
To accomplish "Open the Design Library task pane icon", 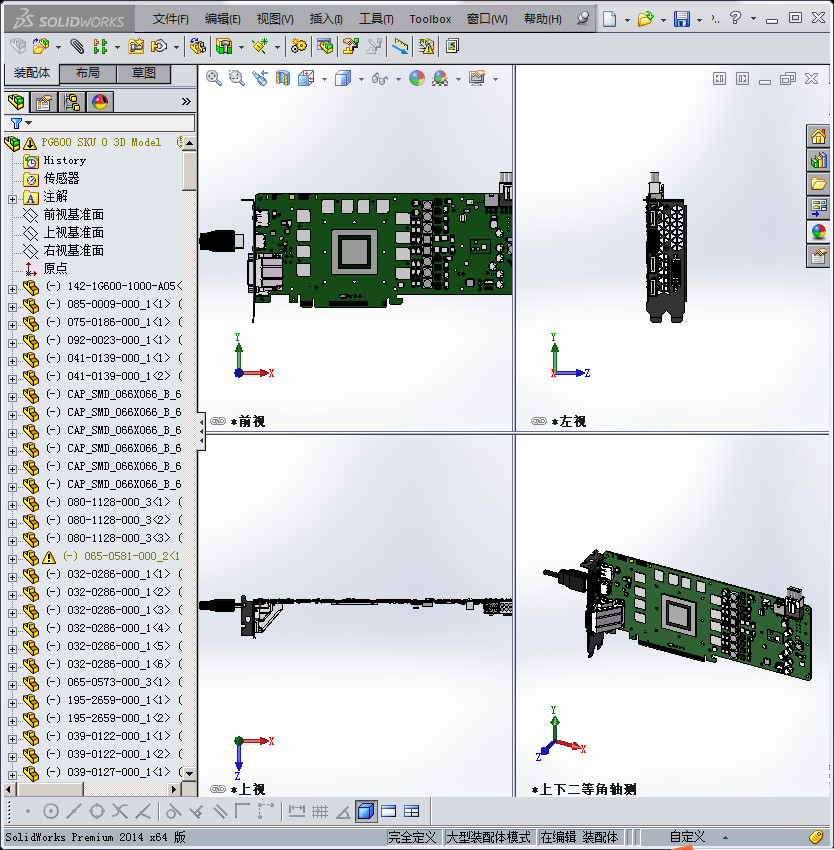I will point(818,160).
